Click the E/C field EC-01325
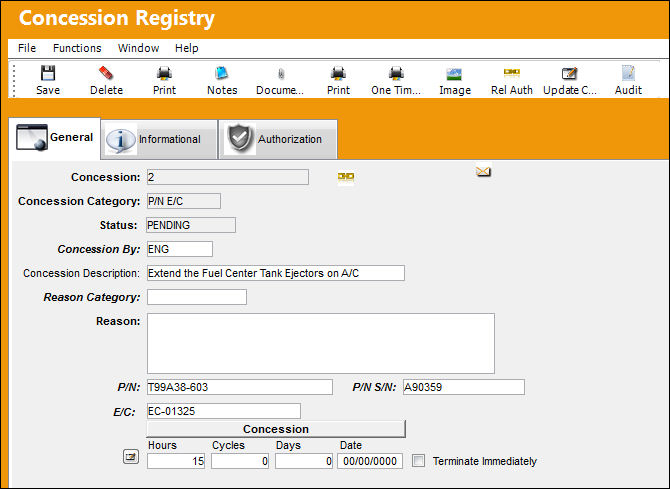Viewport: 670px width, 489px height. click(223, 411)
